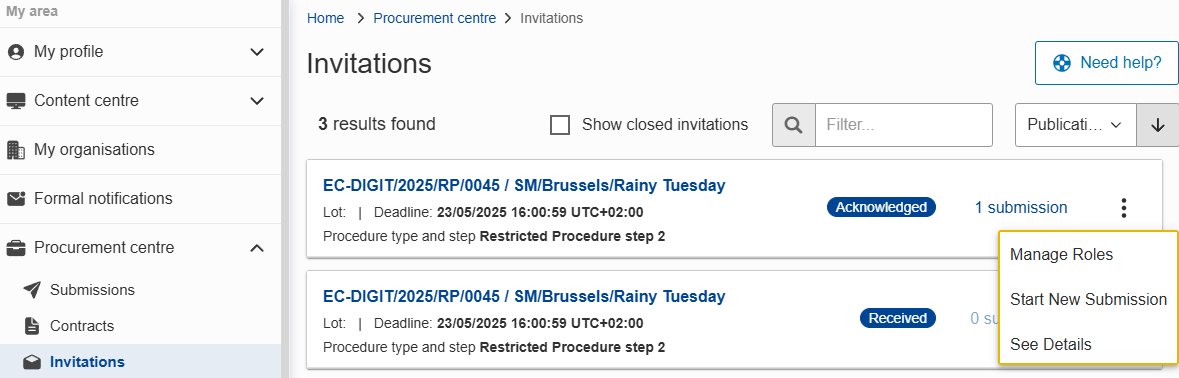1179x378 pixels.
Task: Select See Details in the popup menu
Action: tap(1050, 344)
